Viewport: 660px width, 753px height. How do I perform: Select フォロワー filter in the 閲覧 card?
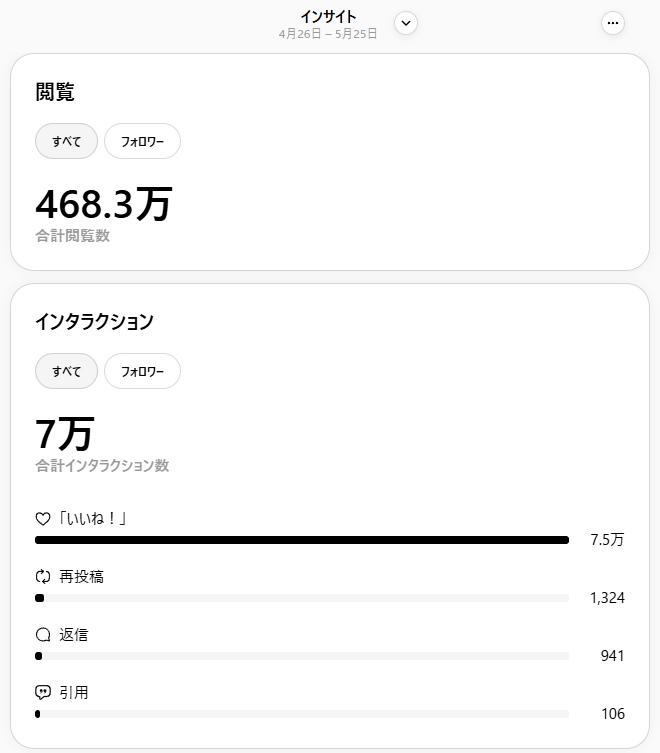142,141
